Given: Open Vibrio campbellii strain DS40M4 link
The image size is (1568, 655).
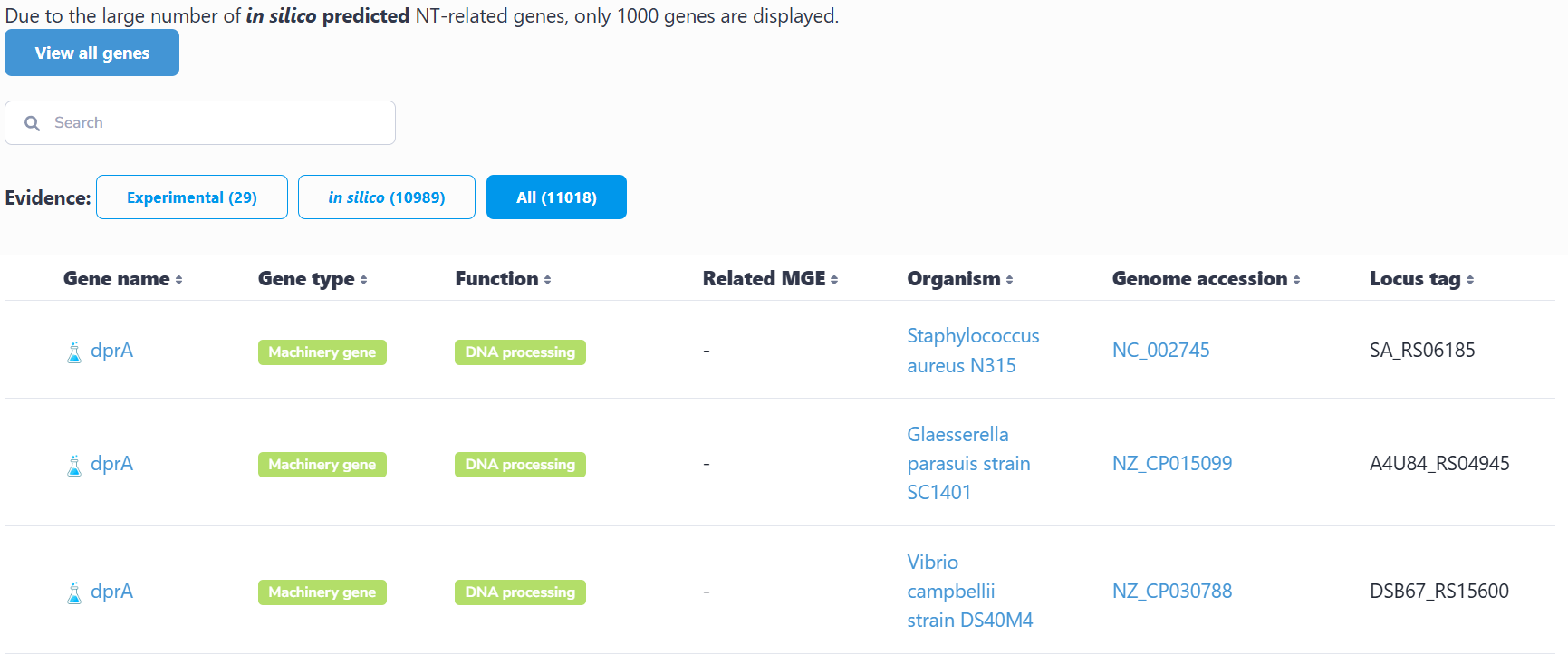Looking at the screenshot, I should click(x=970, y=592).
